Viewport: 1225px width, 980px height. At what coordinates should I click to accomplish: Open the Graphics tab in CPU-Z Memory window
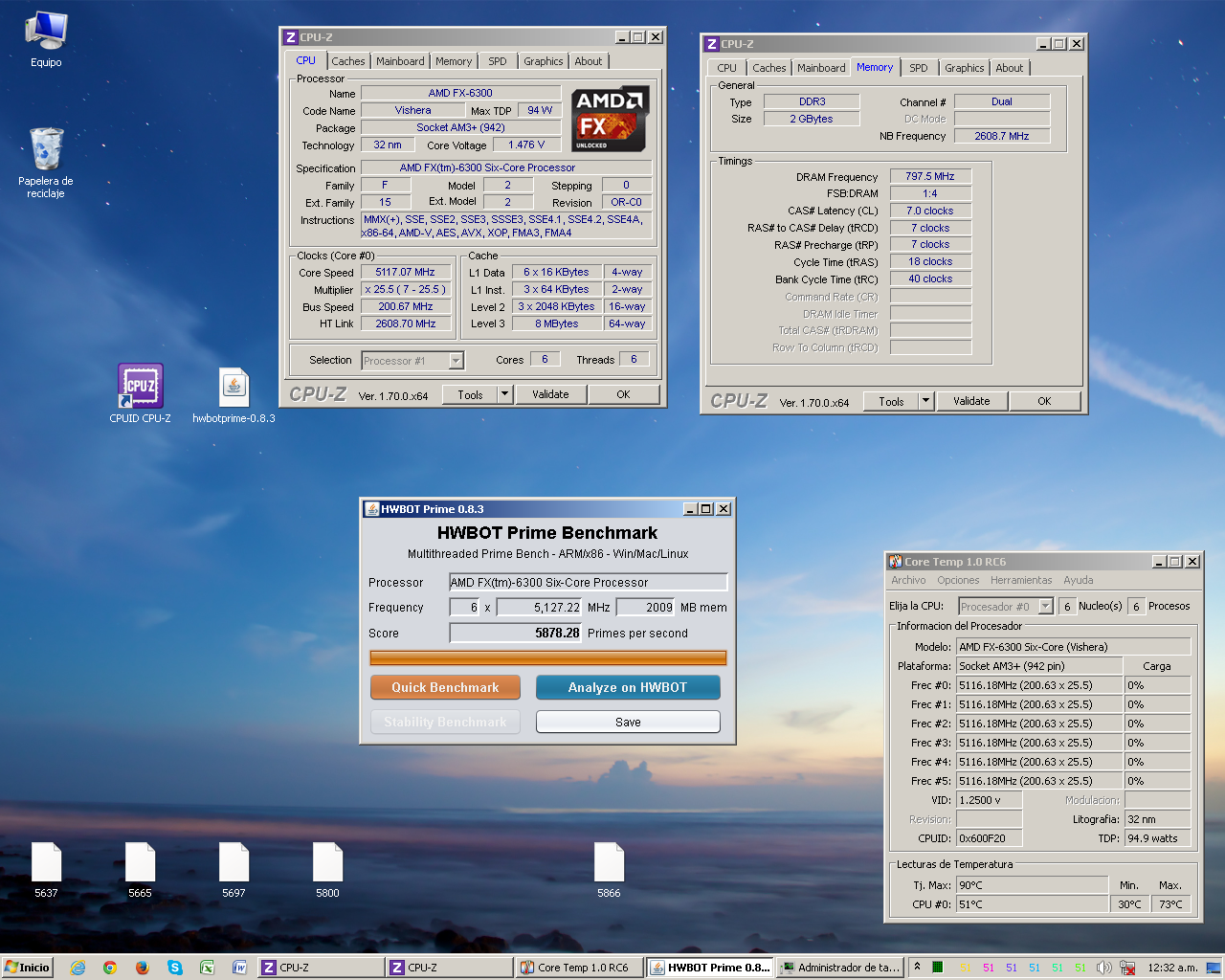[964, 68]
